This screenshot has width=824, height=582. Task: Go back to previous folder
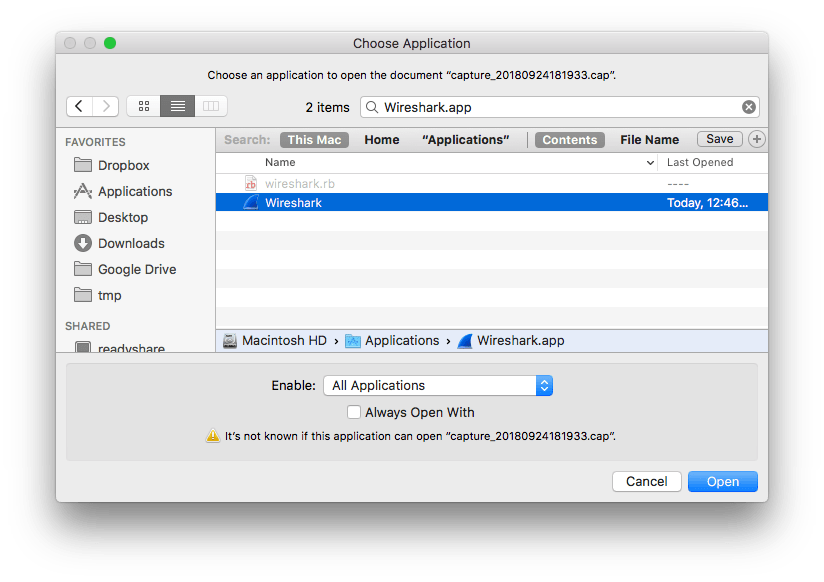79,106
